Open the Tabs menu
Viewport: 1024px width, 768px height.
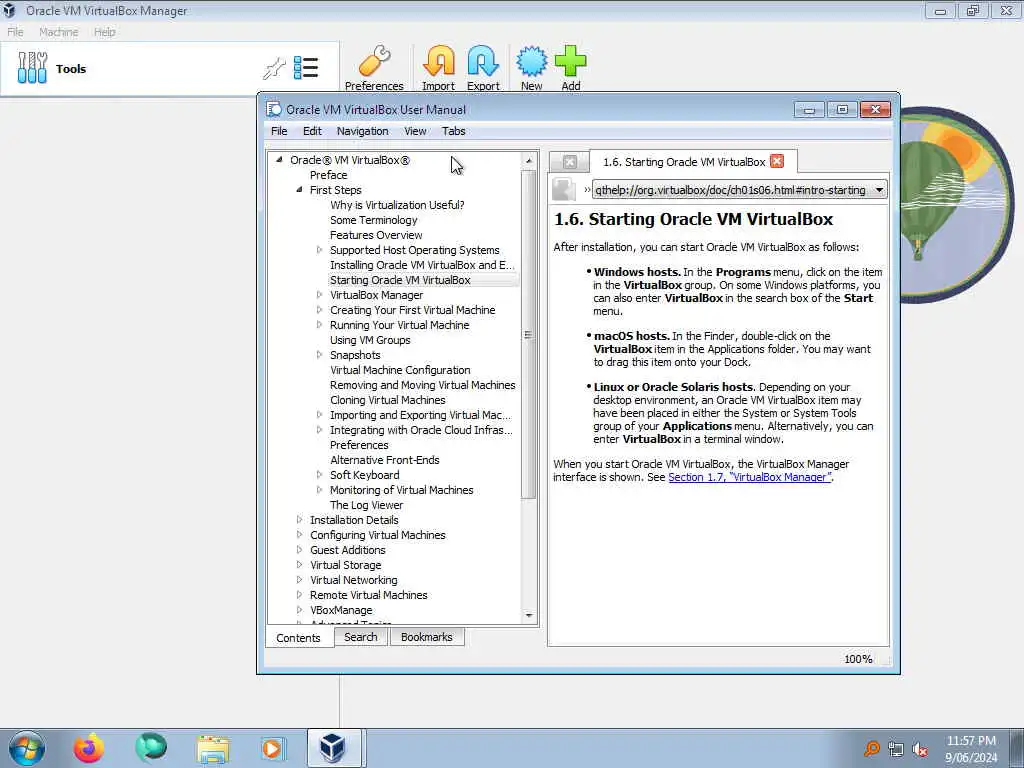453,131
